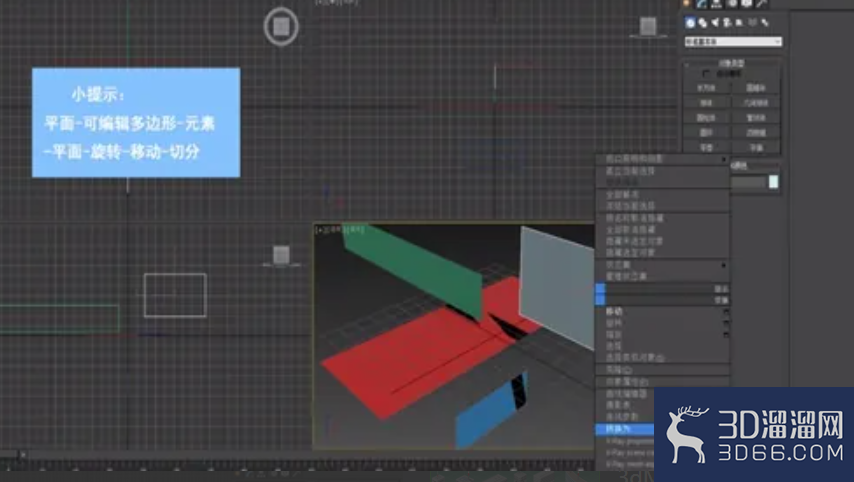This screenshot has width=854, height=482.
Task: Open the perspective viewport label menu
Action: click(x=339, y=230)
